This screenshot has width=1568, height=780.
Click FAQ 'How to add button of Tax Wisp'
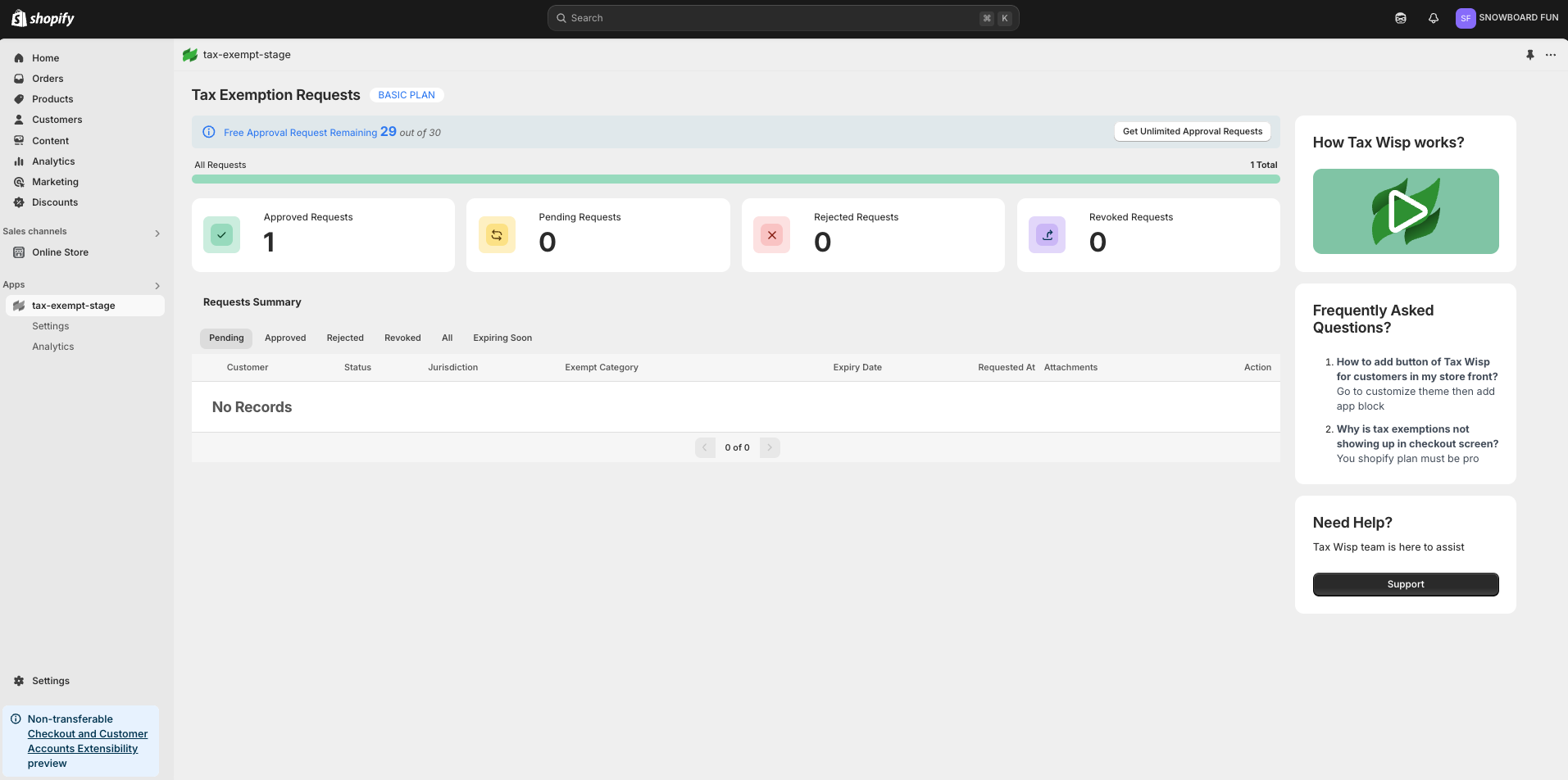(1417, 370)
